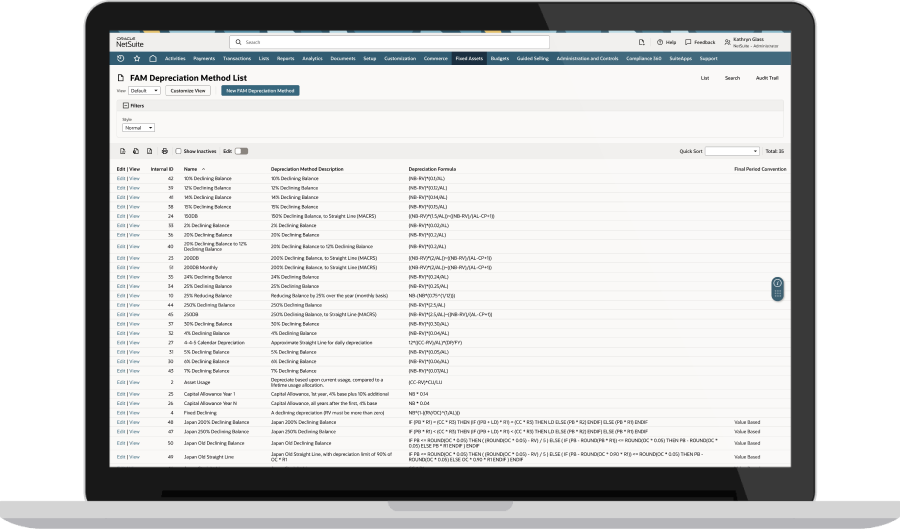Open the Recent Records clock icon
This screenshot has height=529, width=900.
tap(121, 59)
